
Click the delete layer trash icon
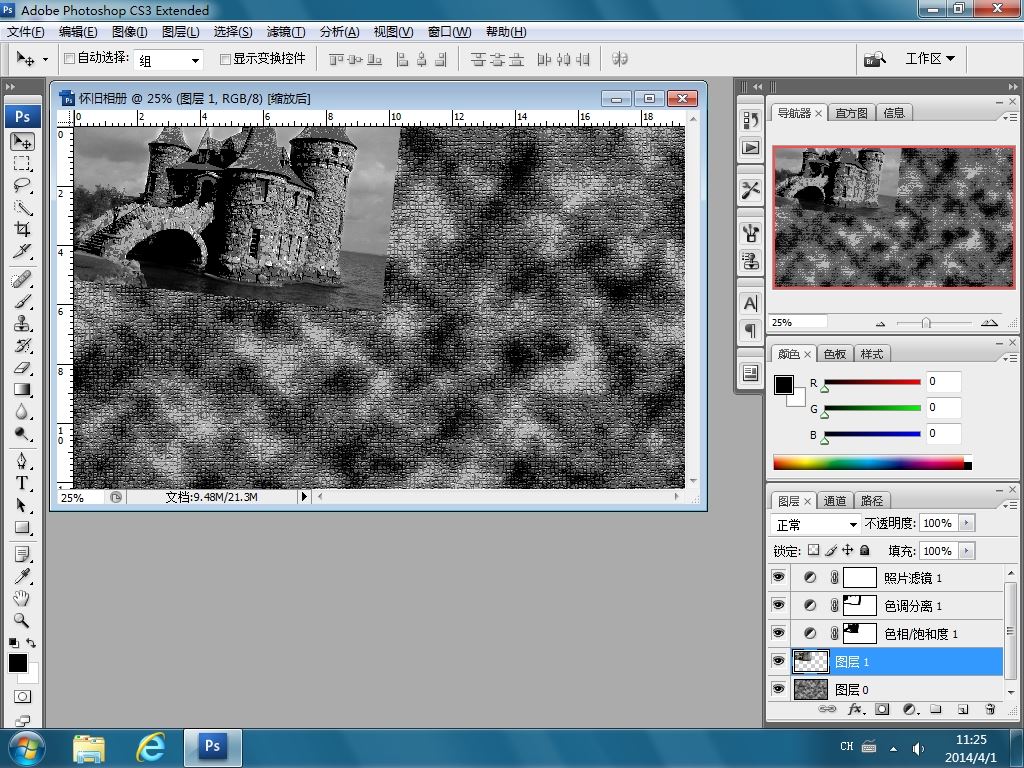coord(990,709)
